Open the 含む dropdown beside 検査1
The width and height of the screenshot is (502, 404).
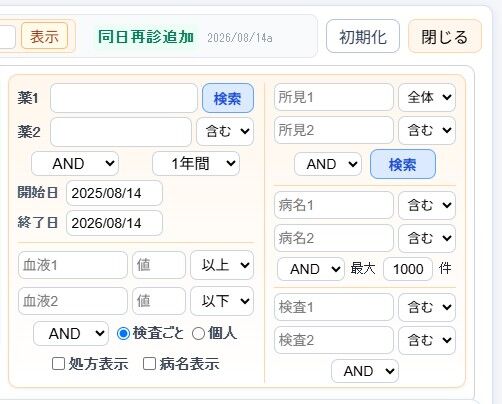427,307
